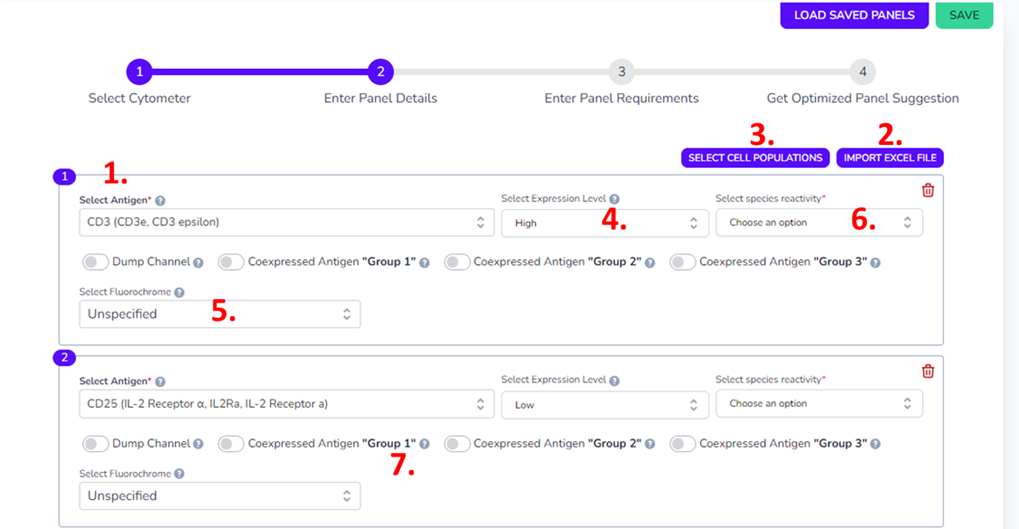Click help icon beside Dump Channel in row 2
This screenshot has height=529, width=1019.
coord(198,444)
